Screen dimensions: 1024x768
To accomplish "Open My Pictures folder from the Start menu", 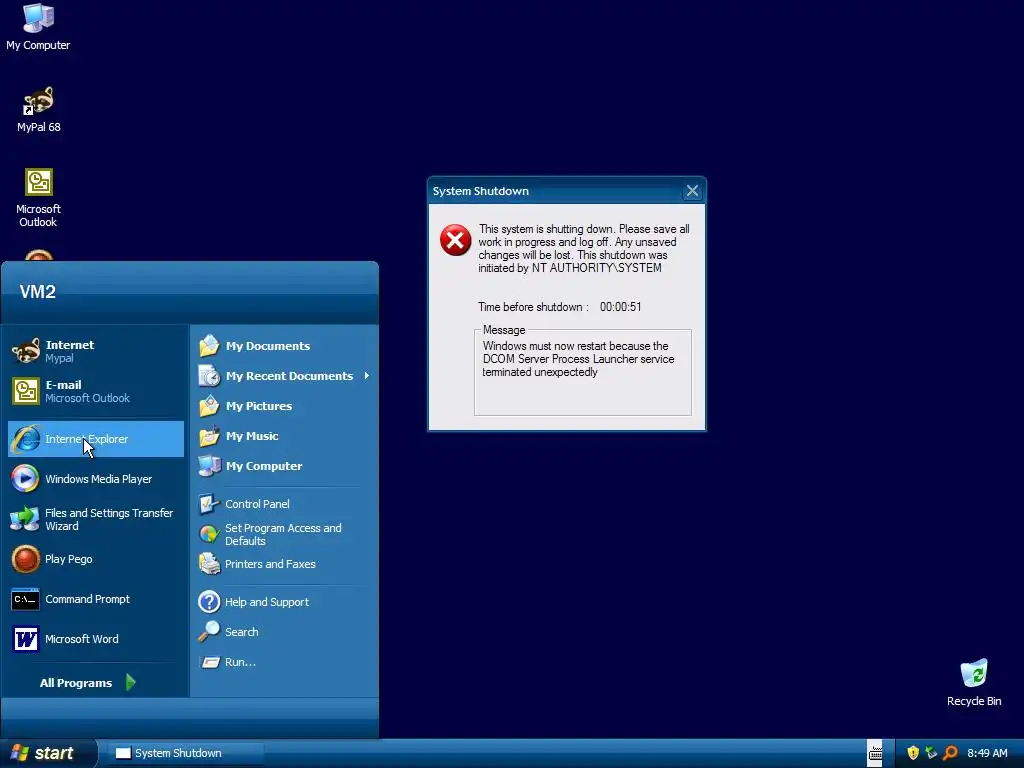I will [284, 406].
